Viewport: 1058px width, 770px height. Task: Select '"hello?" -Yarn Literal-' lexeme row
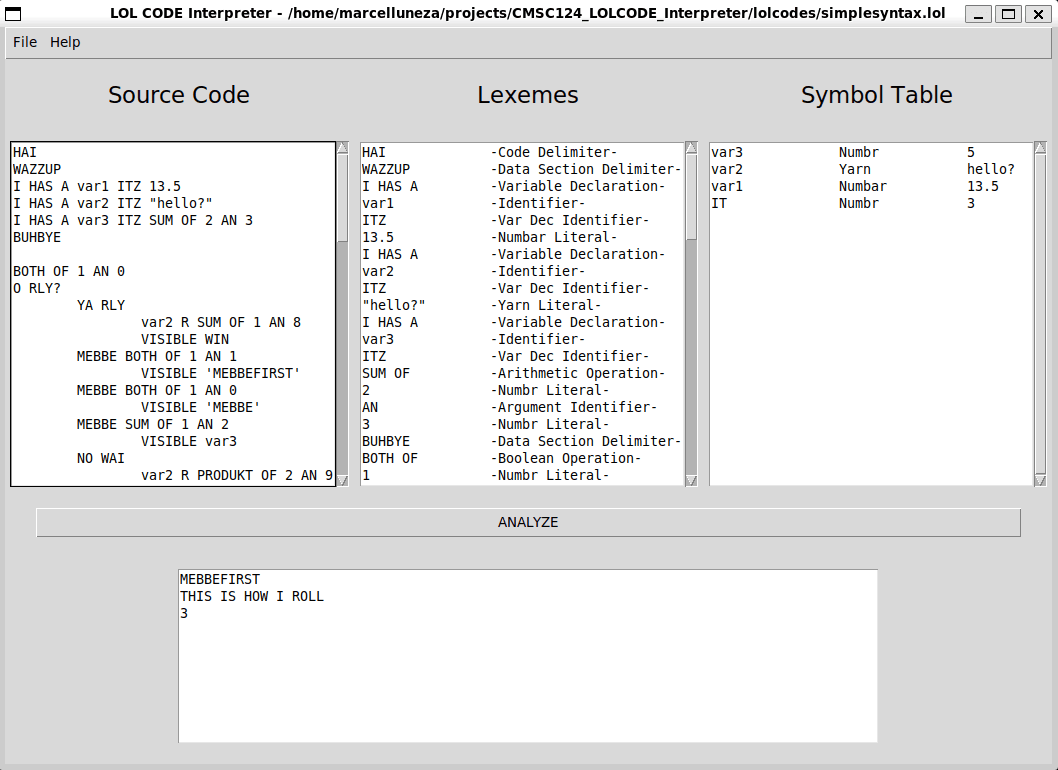coord(522,305)
